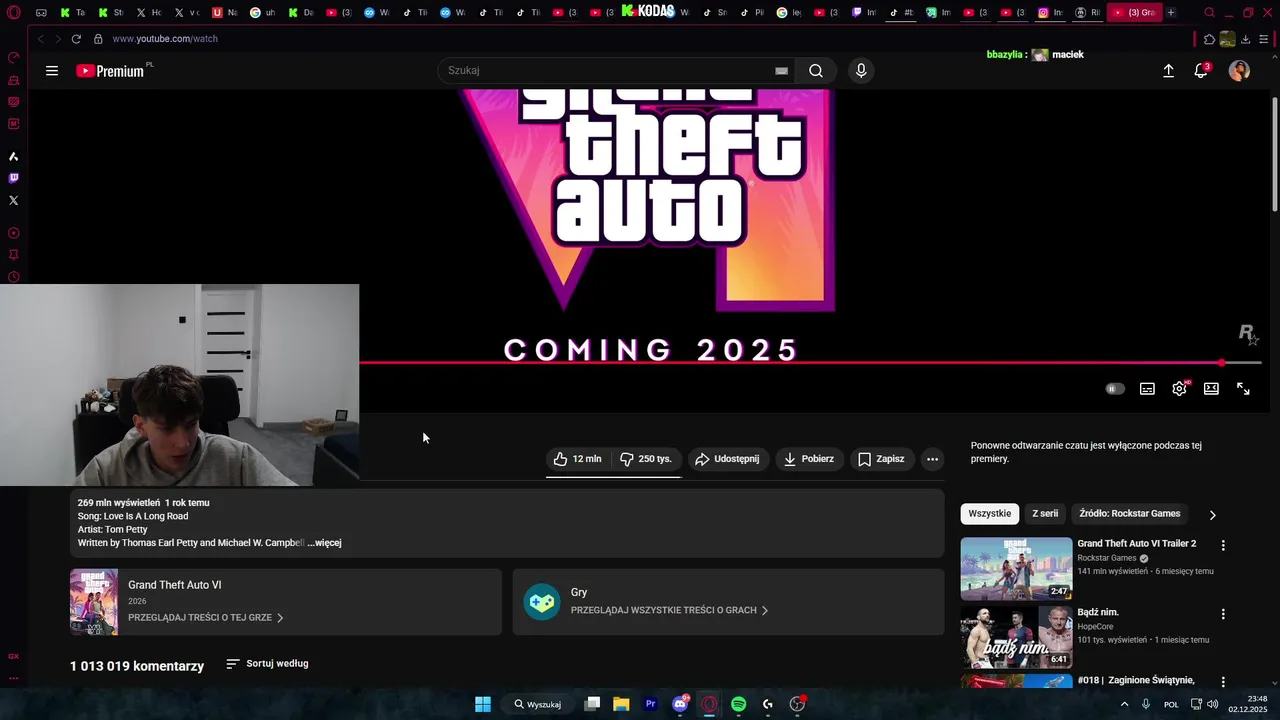
Task: Open the upload/create video icon
Action: coord(1168,71)
